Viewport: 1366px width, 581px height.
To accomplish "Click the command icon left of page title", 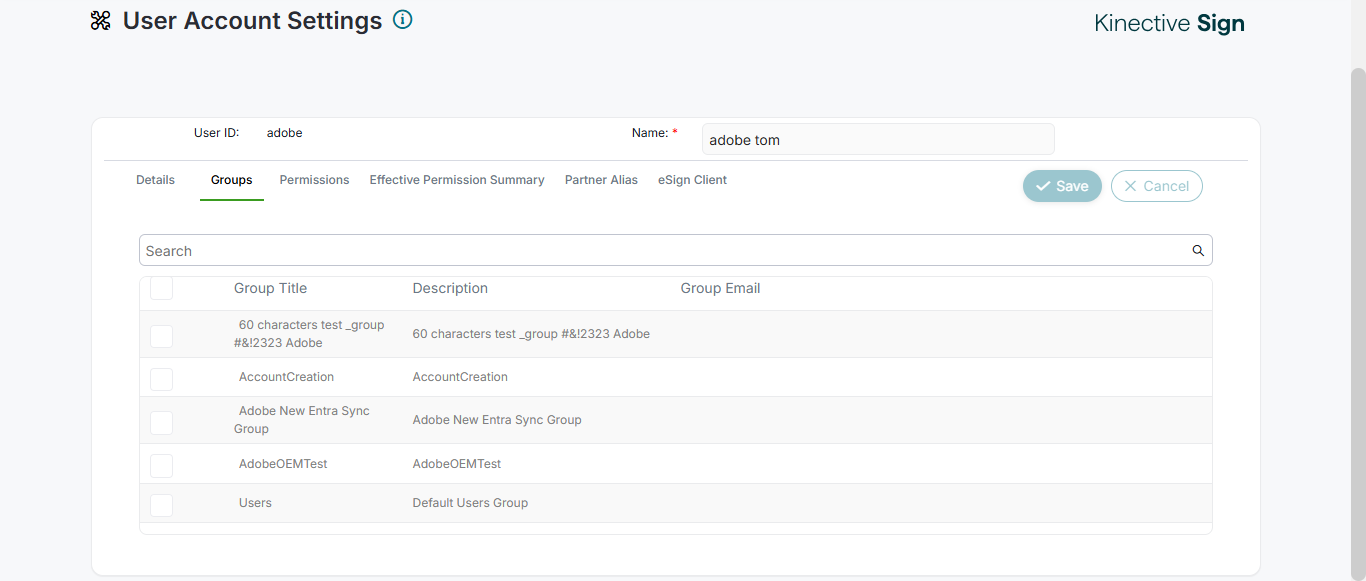I will click(x=100, y=21).
